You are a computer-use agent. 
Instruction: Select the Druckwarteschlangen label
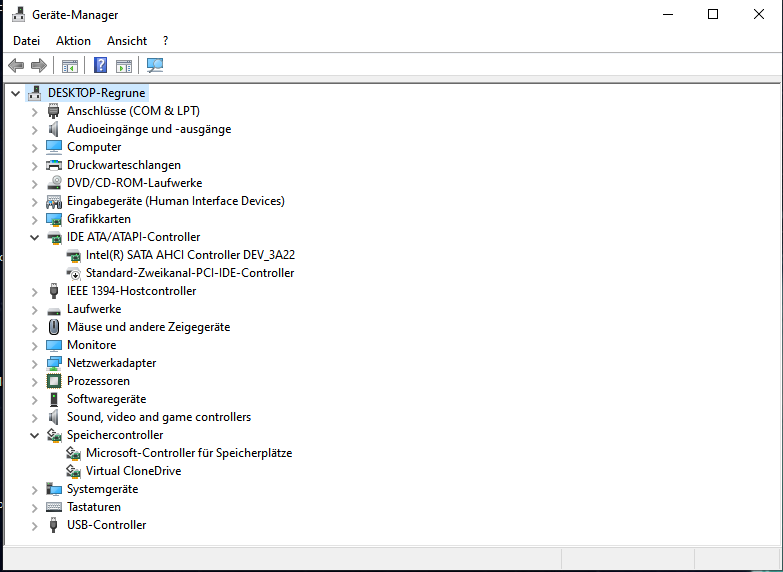[124, 165]
